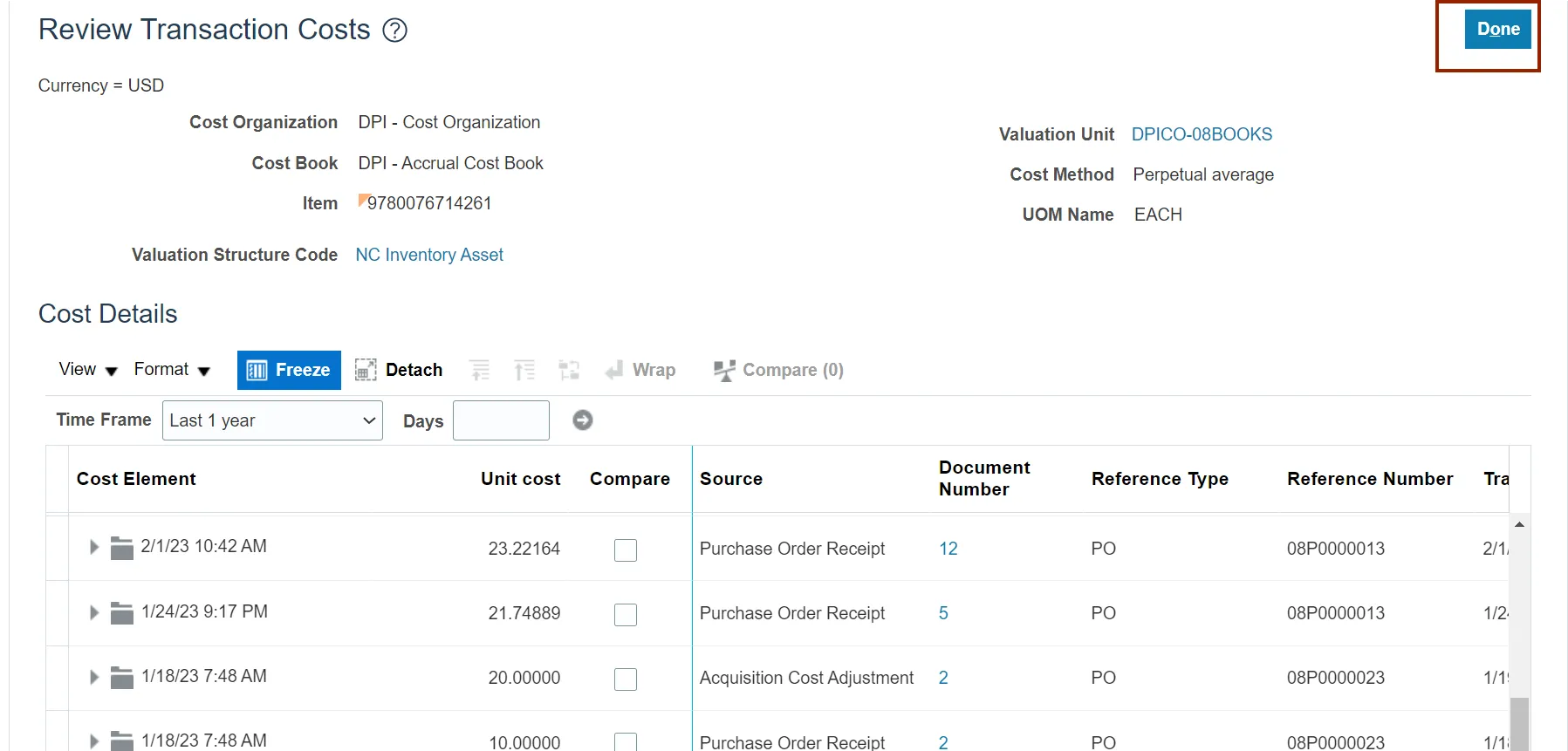
Task: Click the Days input field
Action: coord(501,420)
